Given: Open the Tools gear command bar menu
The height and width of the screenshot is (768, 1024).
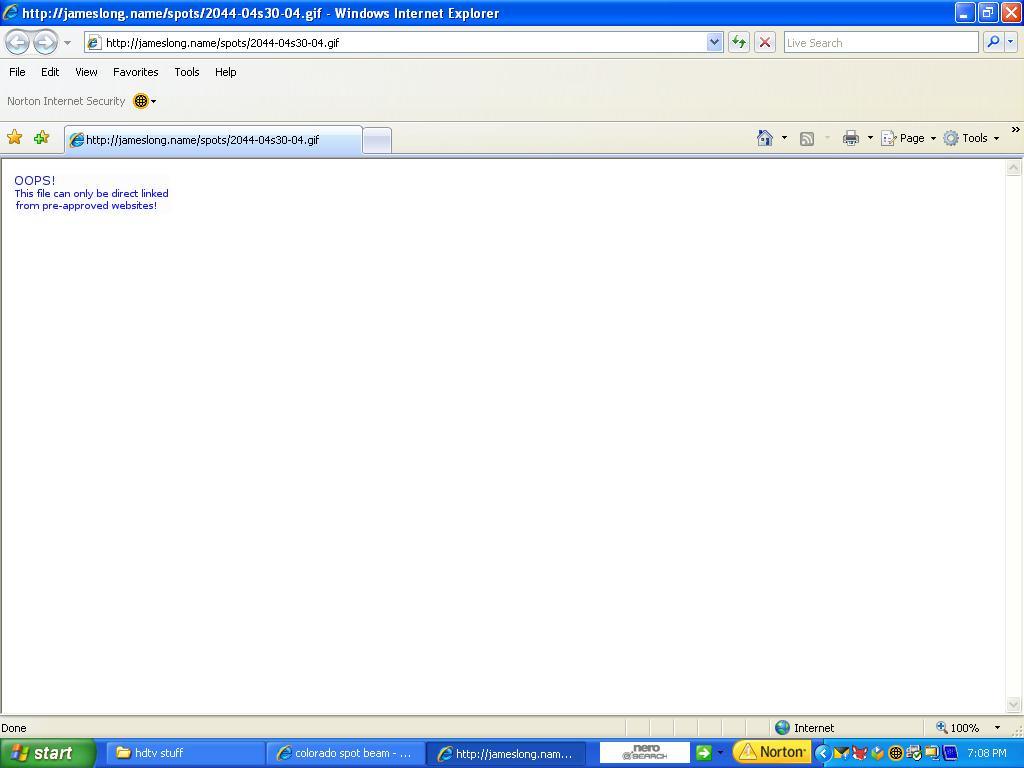Looking at the screenshot, I should (971, 138).
